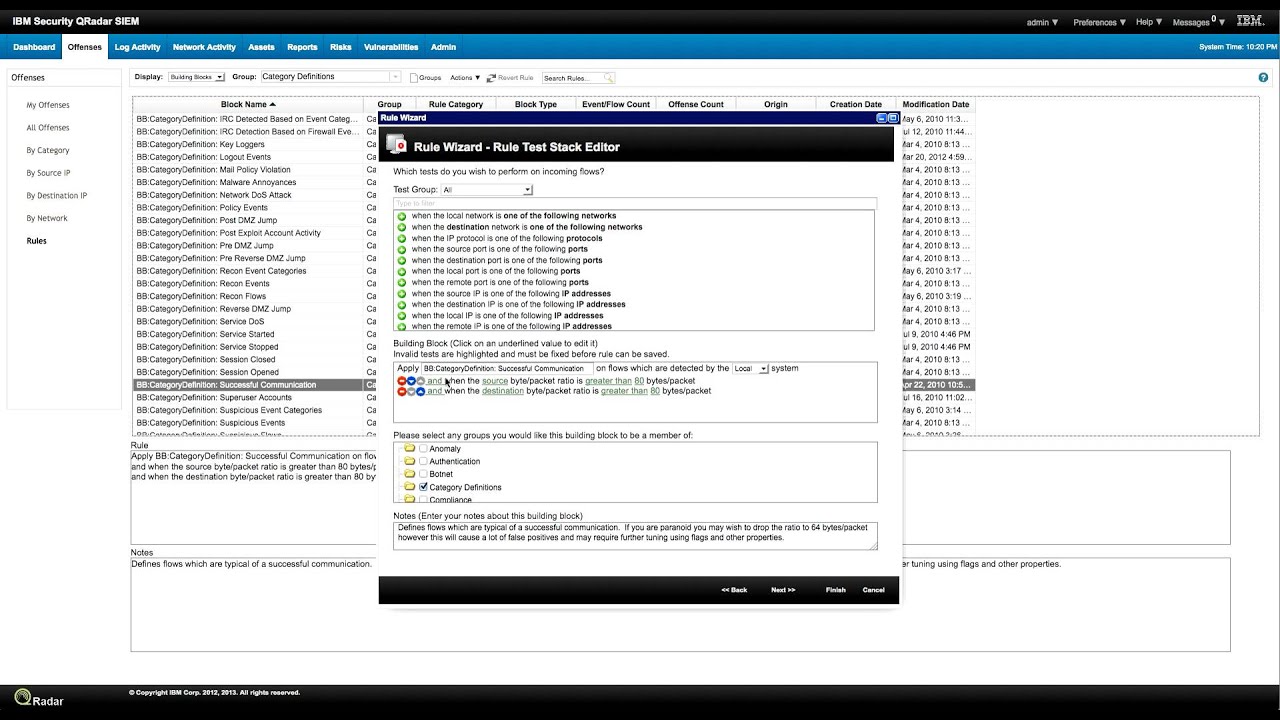Add the destination IP test with green plus
This screenshot has height=720, width=1280.
coord(402,305)
